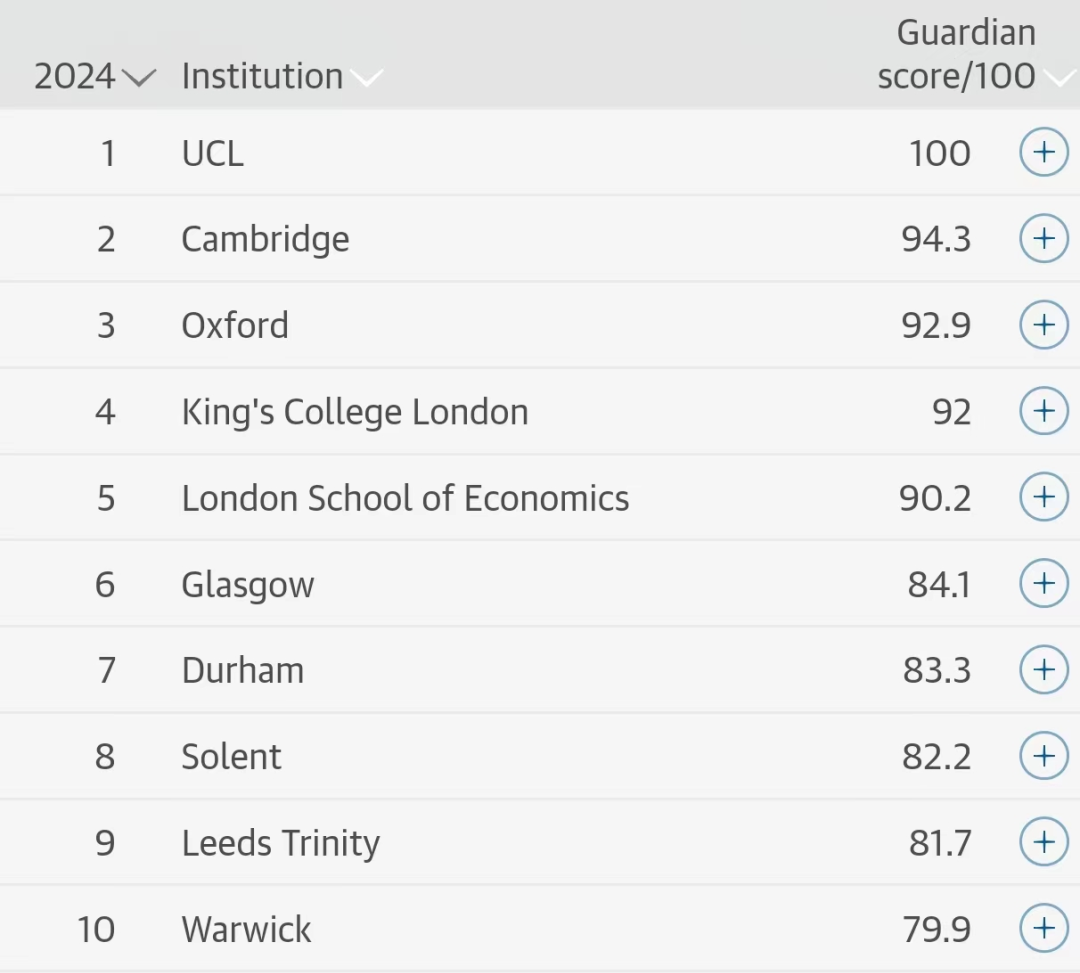Expand Warwick row details

1044,928
